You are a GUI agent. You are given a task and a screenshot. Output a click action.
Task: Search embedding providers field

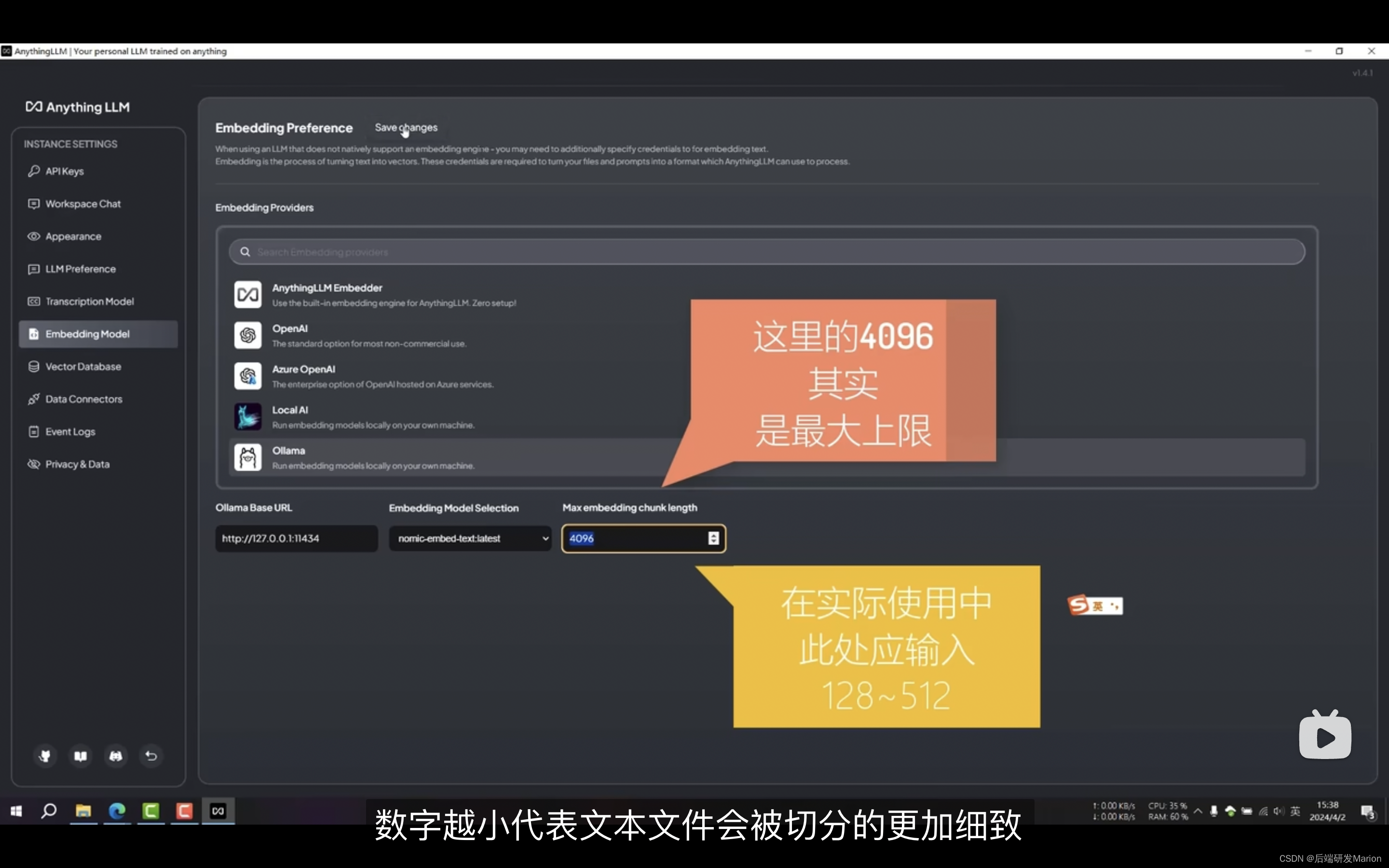[765, 252]
